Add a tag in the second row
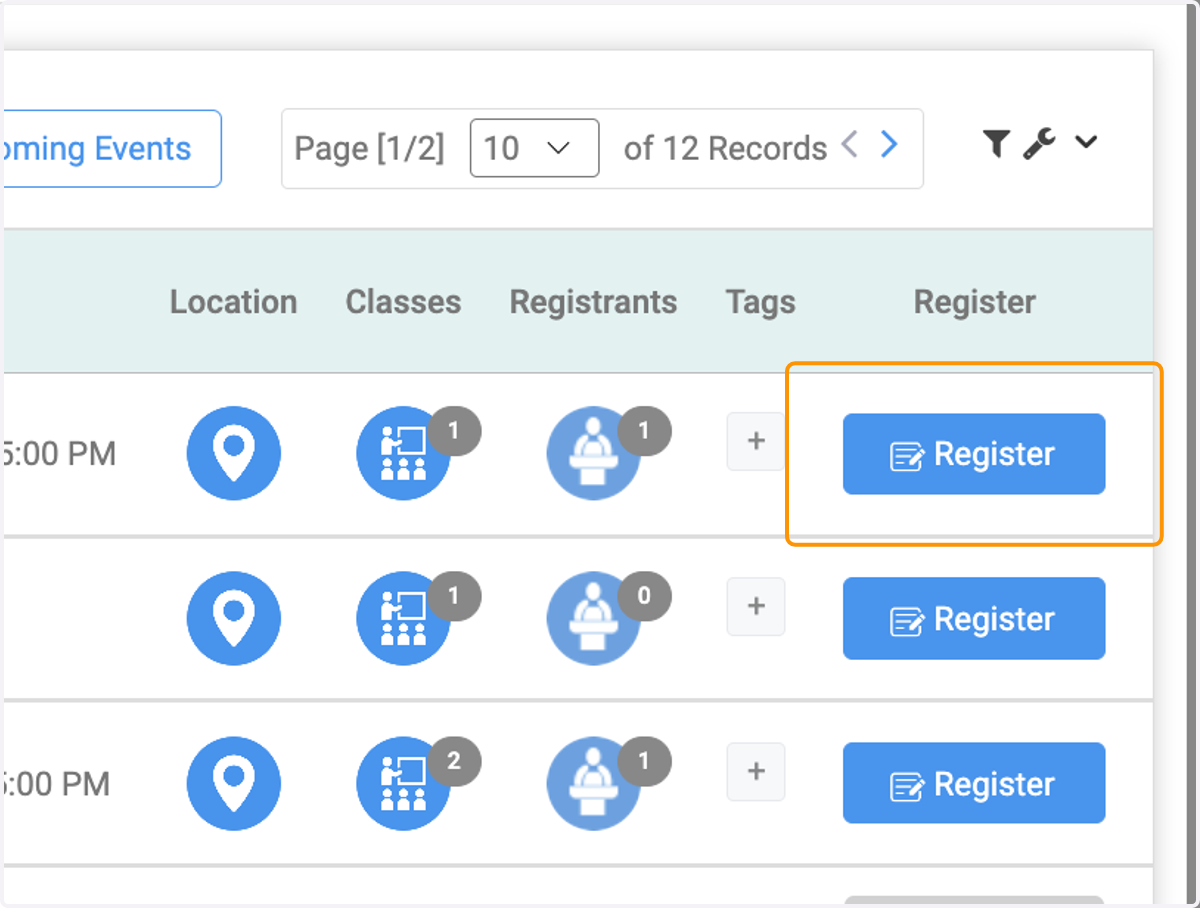Screen dimensions: 1200x908 (756, 606)
